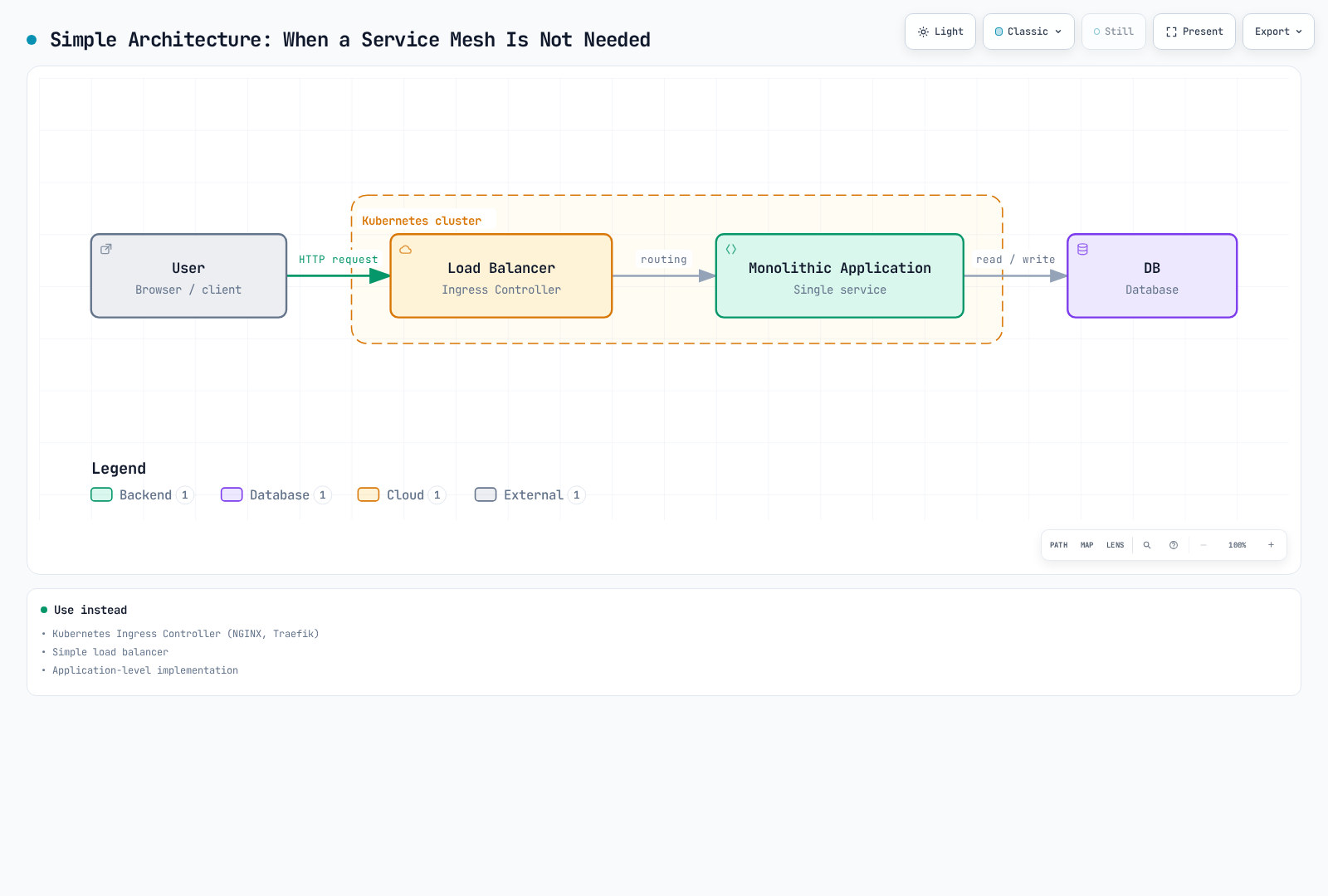Click the Simple load balancer bullet
1328x896 pixels.
coord(110,652)
